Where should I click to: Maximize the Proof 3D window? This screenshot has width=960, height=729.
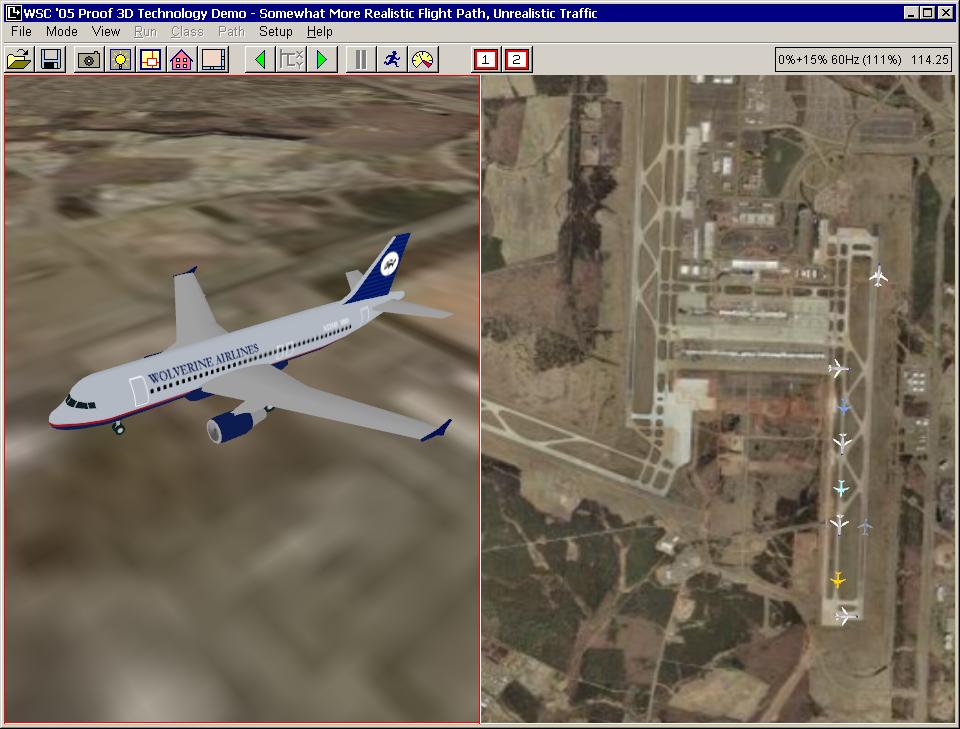click(927, 13)
